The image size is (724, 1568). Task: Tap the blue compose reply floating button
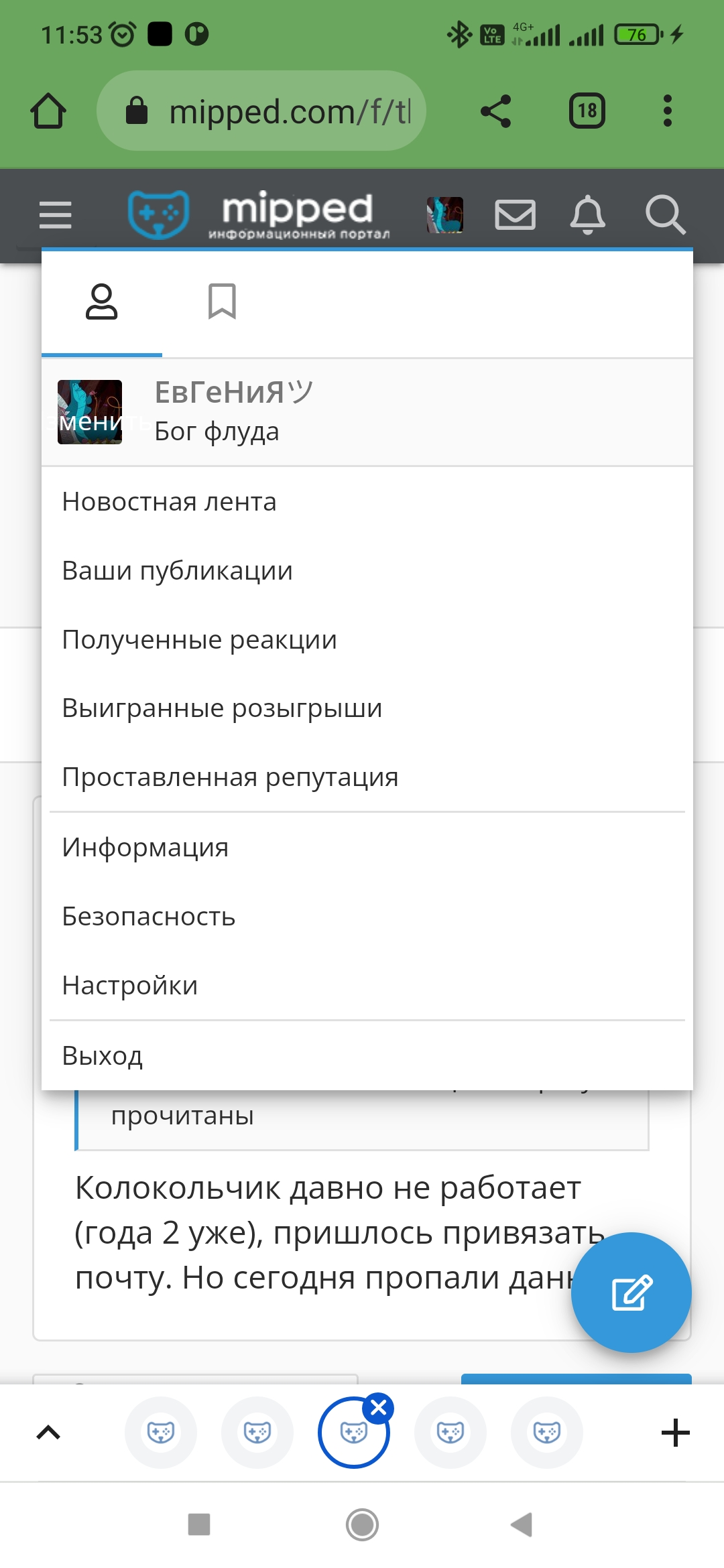pyautogui.click(x=631, y=1293)
